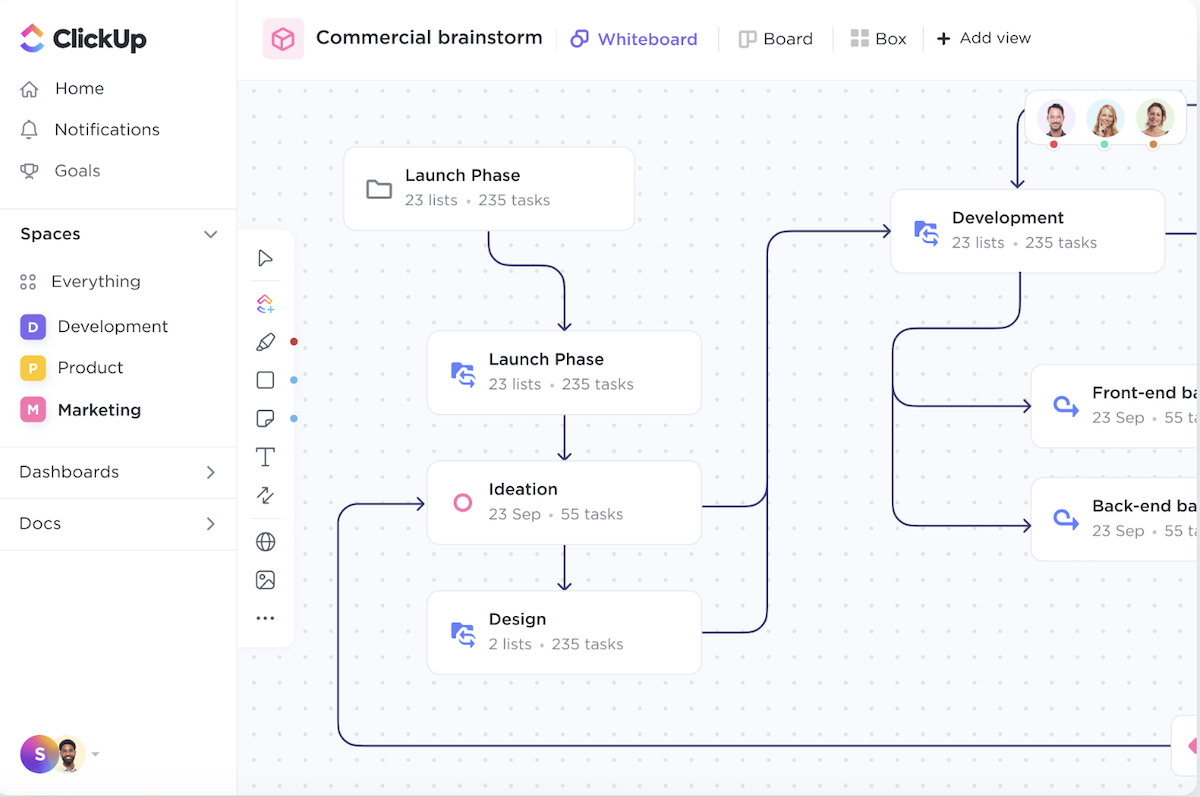This screenshot has width=1200, height=797.
Task: Open the website embed tool
Action: pos(264,540)
